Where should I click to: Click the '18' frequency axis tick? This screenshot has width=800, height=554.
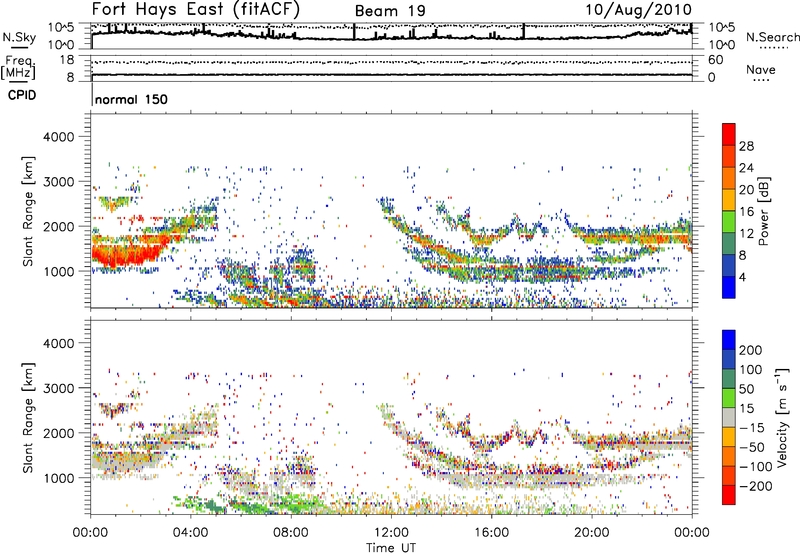[x=66, y=60]
